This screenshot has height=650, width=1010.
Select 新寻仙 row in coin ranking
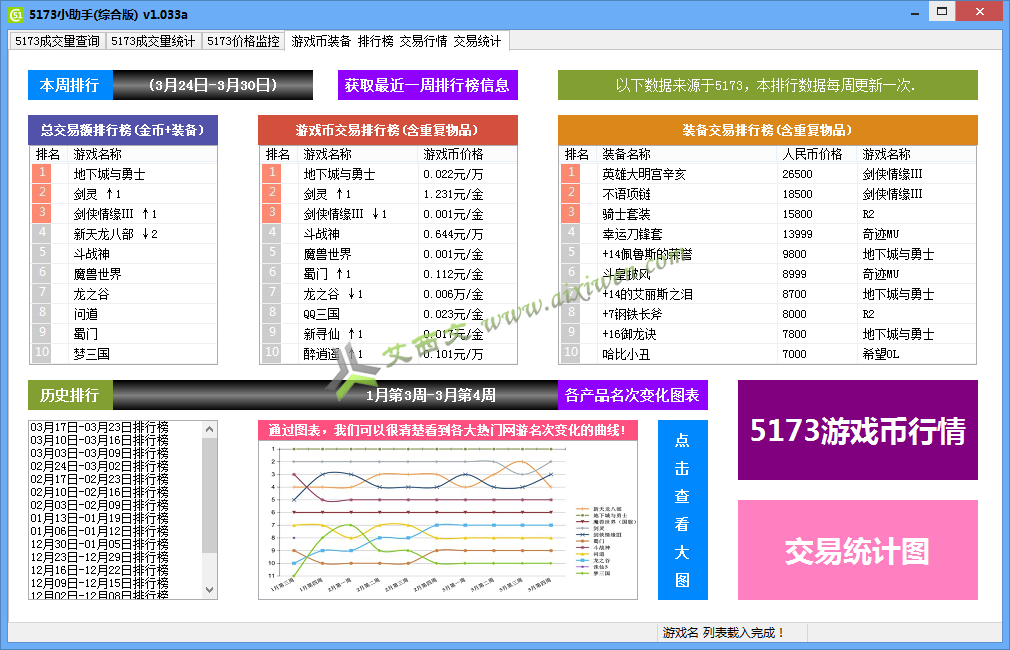388,334
